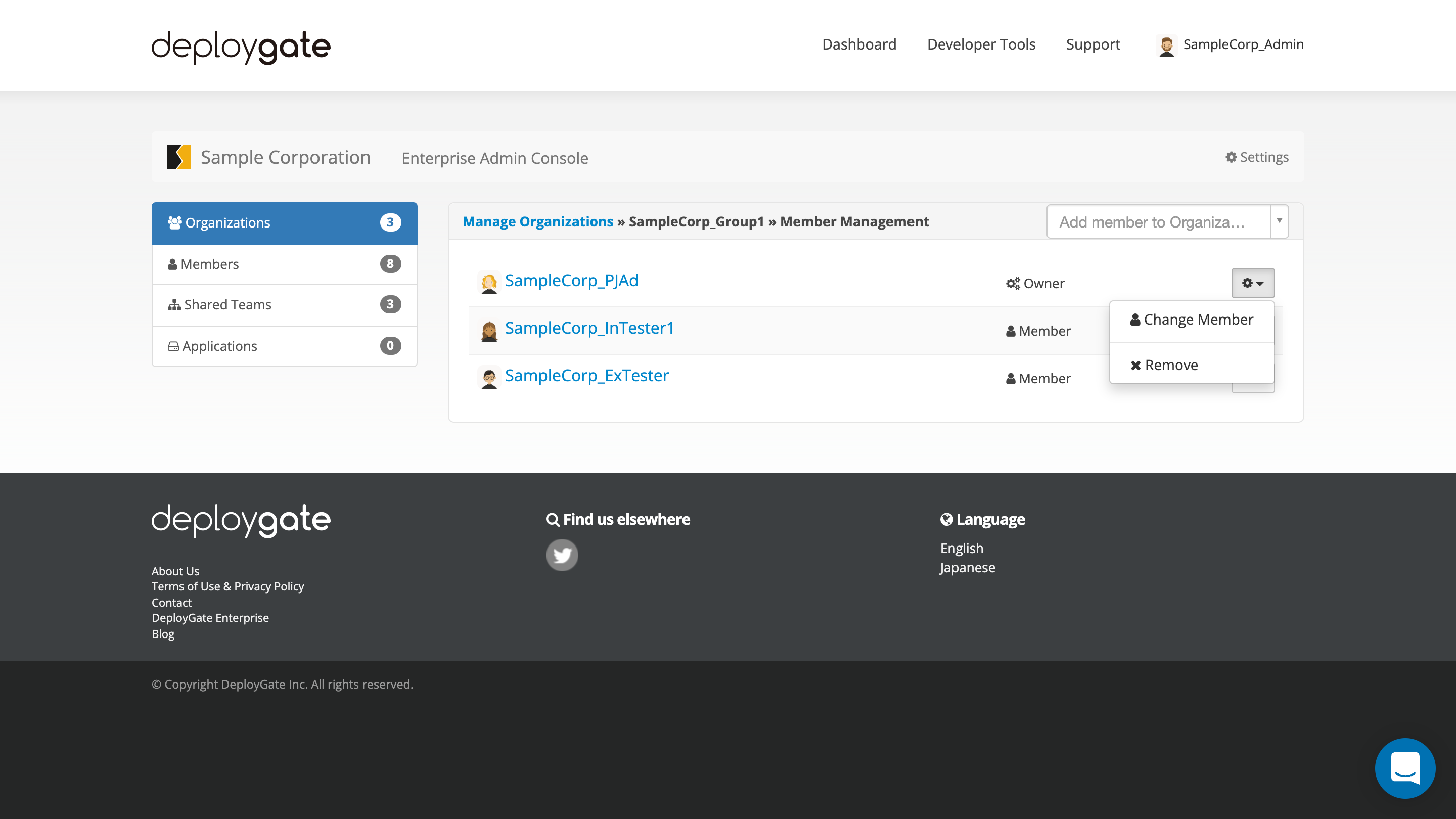The height and width of the screenshot is (819, 1456).
Task: Click Organizations count badge 3
Action: coord(390,222)
